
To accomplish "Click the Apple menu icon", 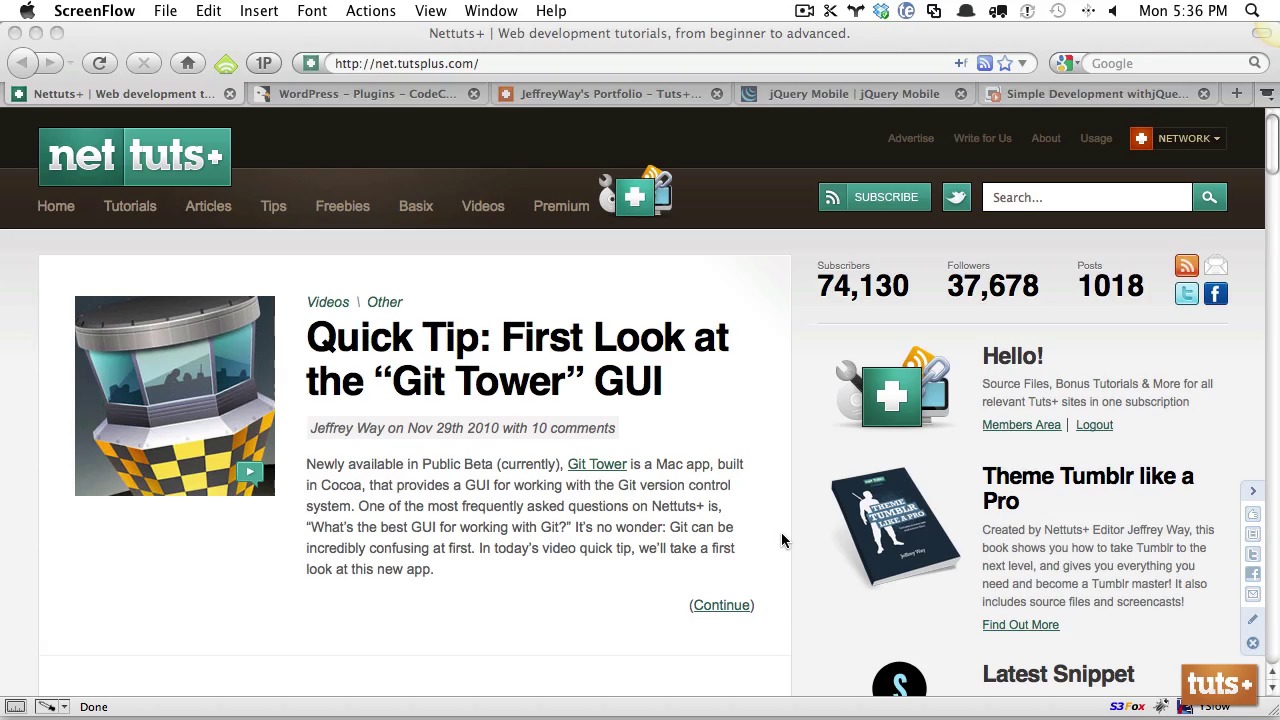I will point(27,11).
